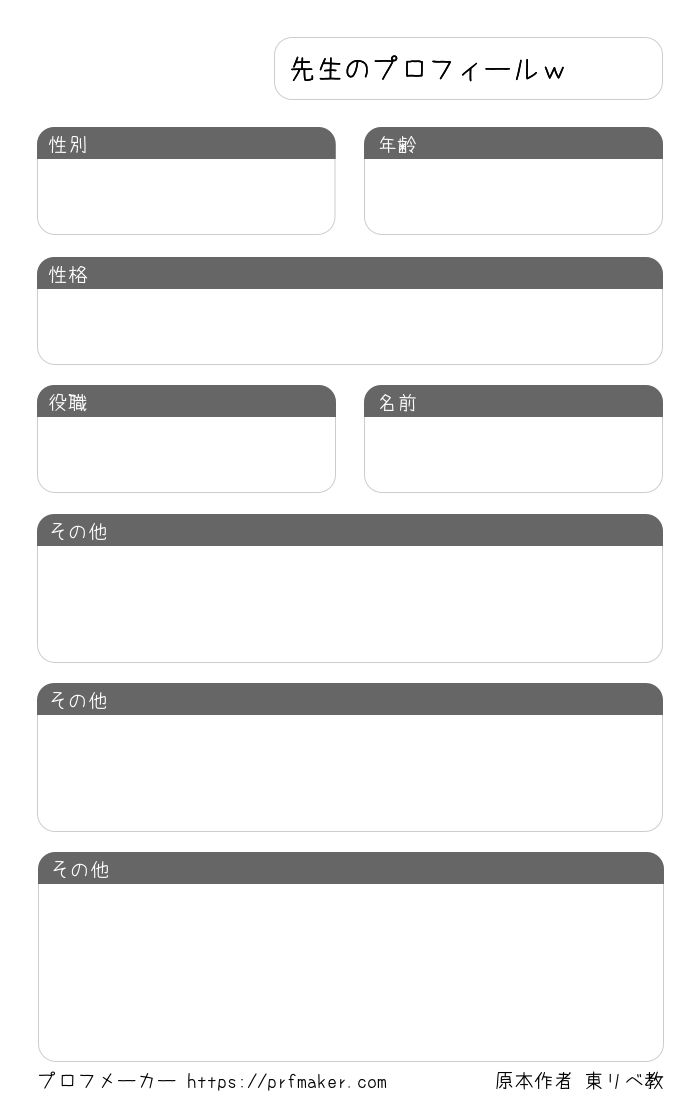The image size is (700, 1100).
Task: Select the 名前 header label
Action: [398, 403]
